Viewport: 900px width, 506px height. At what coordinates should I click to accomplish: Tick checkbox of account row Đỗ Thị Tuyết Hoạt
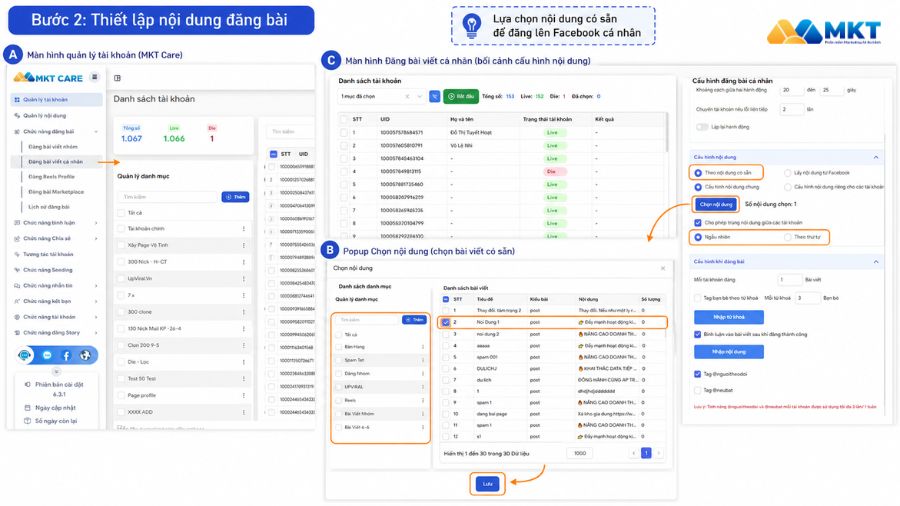coord(344,133)
